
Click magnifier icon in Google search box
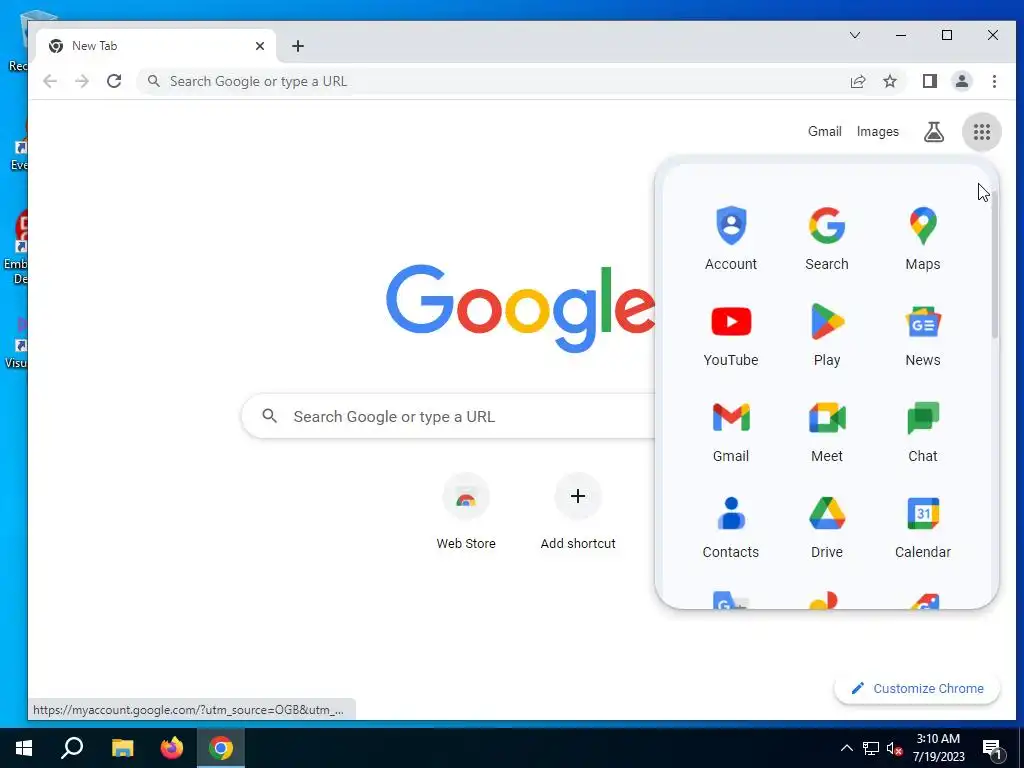click(x=269, y=415)
